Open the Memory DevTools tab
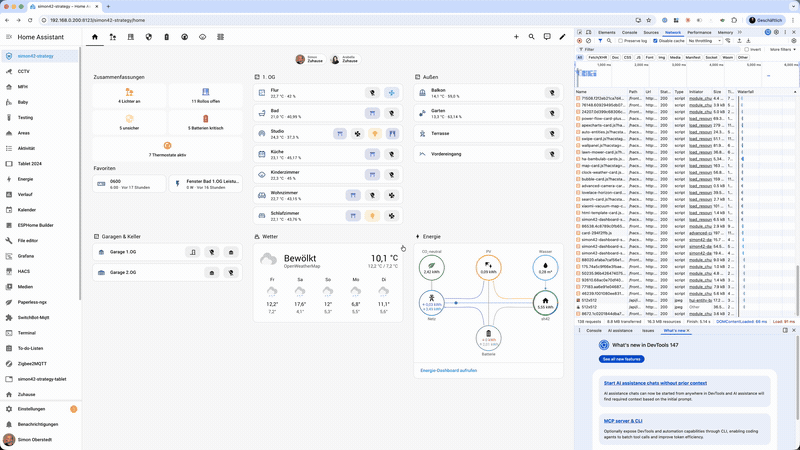The image size is (800, 450). [725, 32]
